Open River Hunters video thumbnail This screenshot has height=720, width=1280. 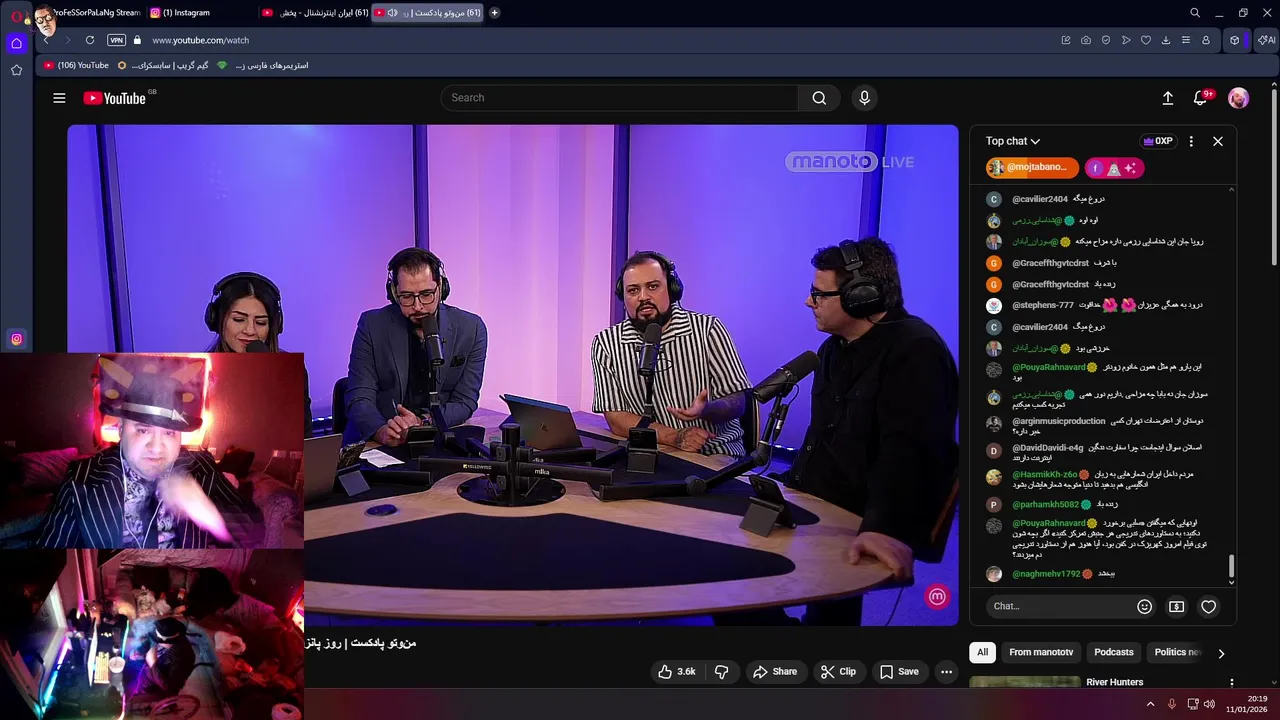pyautogui.click(x=1025, y=683)
